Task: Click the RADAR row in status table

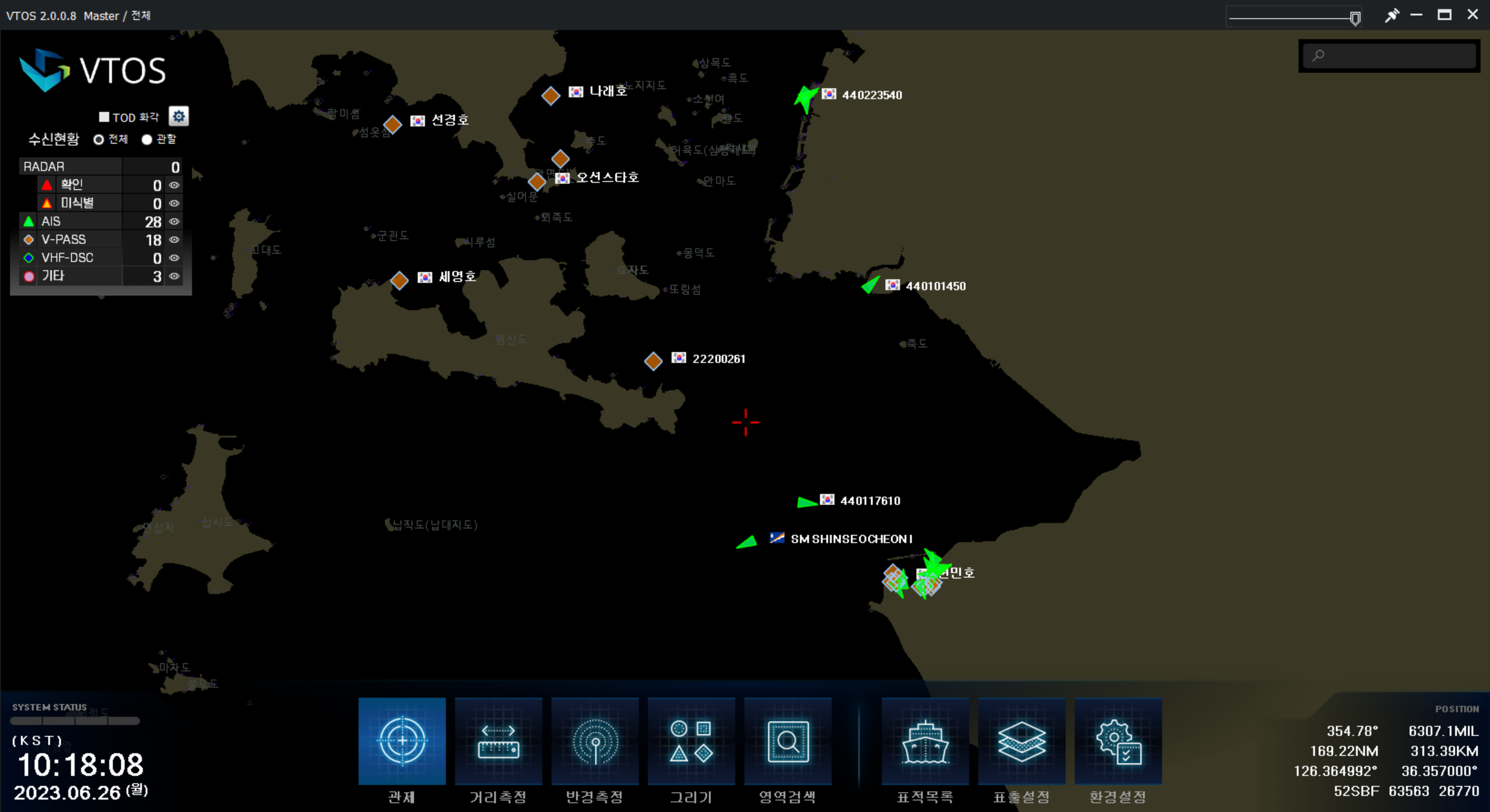Action: click(x=101, y=166)
